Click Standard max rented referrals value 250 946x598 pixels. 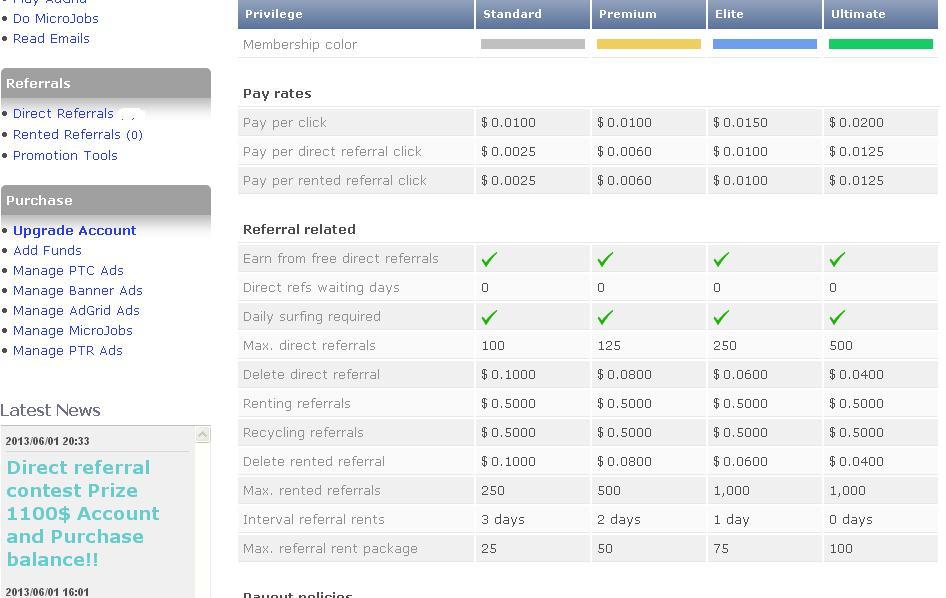click(x=493, y=490)
